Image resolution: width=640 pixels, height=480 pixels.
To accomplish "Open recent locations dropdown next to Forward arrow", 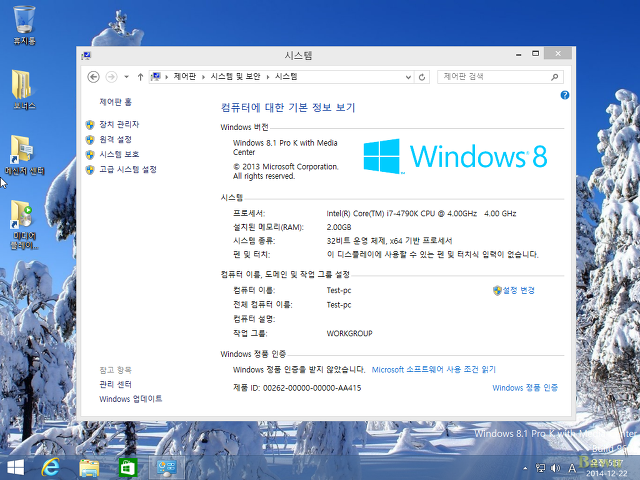I will pyautogui.click(x=127, y=77).
